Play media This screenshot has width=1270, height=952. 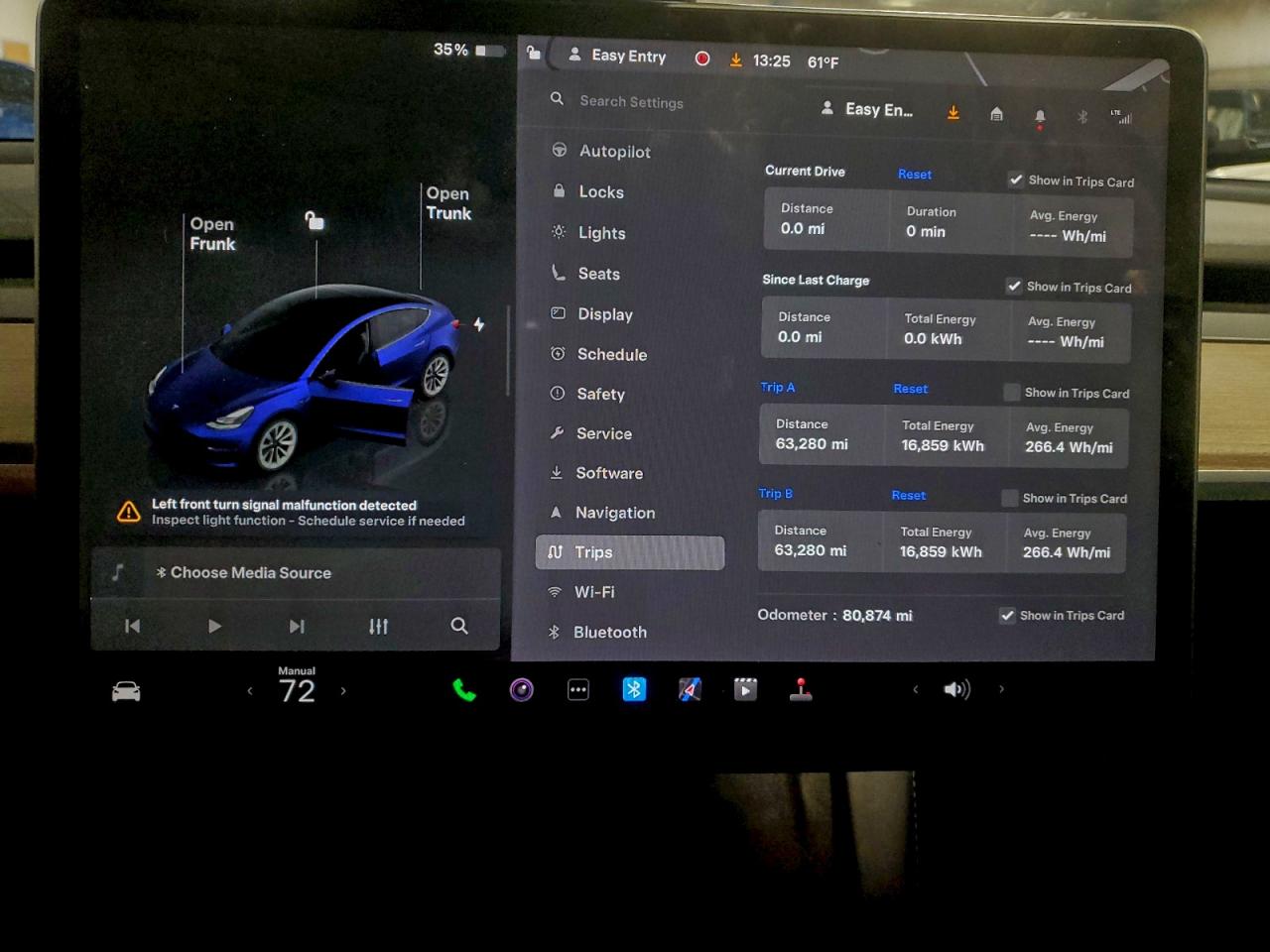[x=214, y=626]
